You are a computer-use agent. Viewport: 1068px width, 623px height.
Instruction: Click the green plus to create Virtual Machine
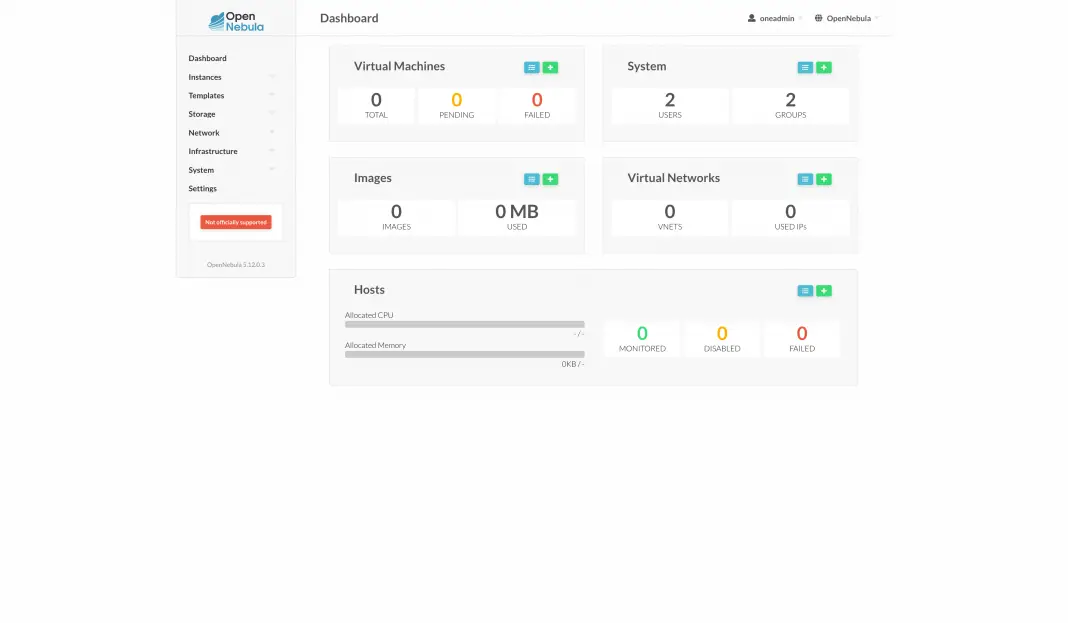(x=550, y=68)
